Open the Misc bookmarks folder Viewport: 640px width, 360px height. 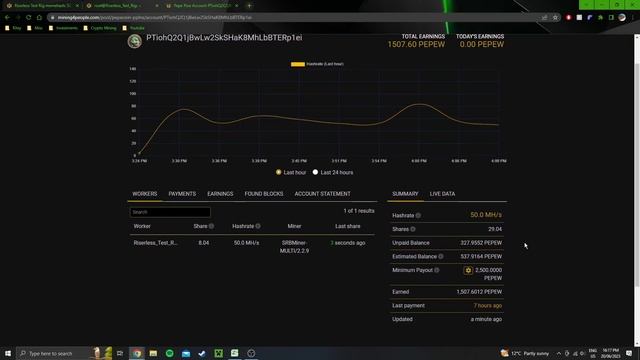click(x=35, y=28)
